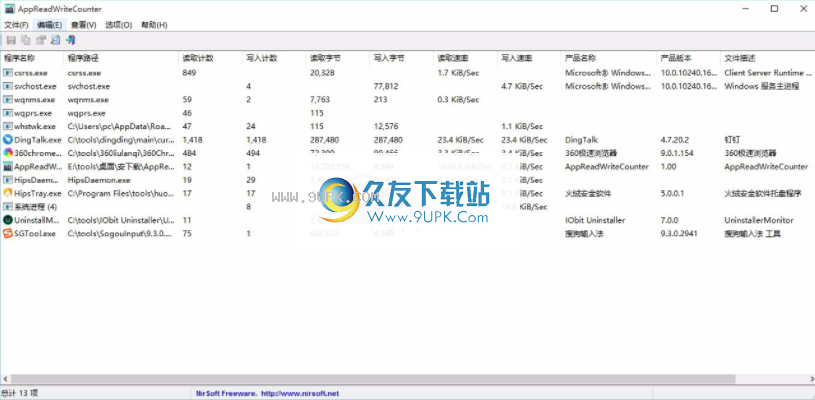
Task: Open the 编辑(E) menu
Action: click(x=49, y=25)
